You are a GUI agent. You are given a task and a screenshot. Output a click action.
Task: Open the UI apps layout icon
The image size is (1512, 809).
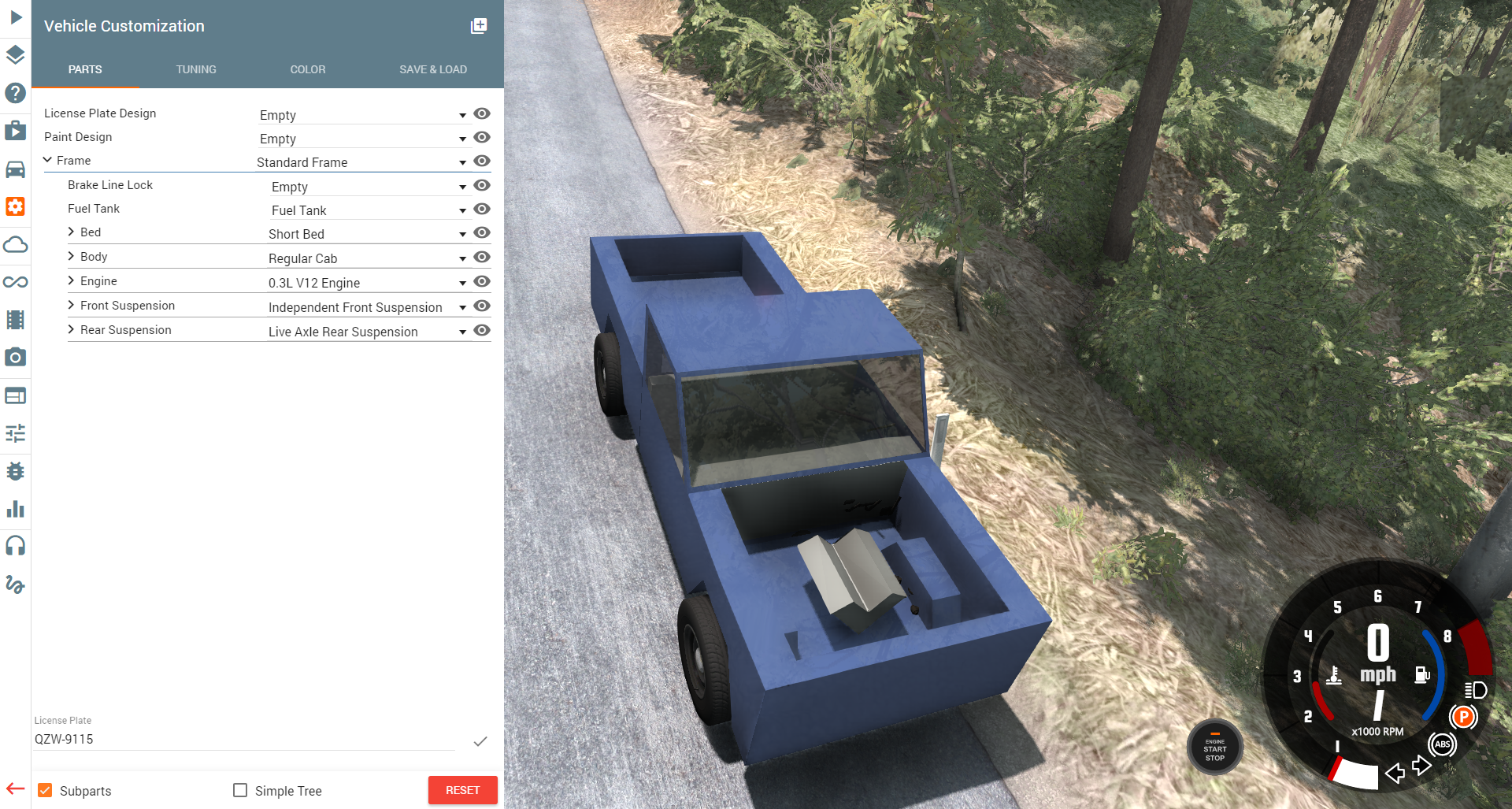pos(16,395)
